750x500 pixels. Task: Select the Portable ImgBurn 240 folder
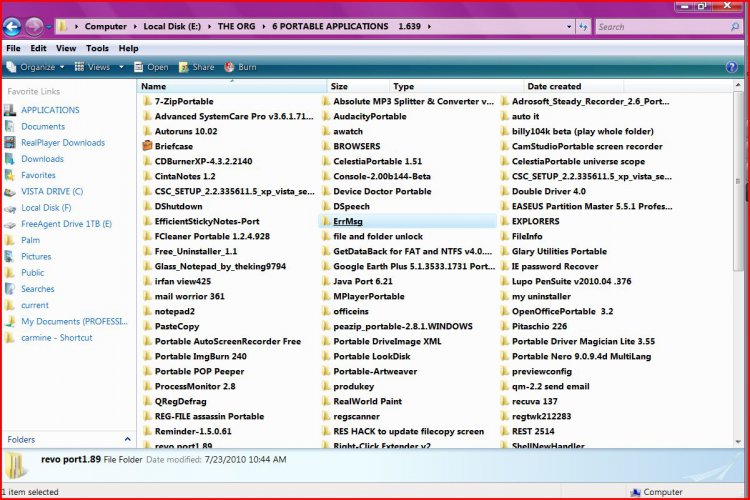pos(200,356)
